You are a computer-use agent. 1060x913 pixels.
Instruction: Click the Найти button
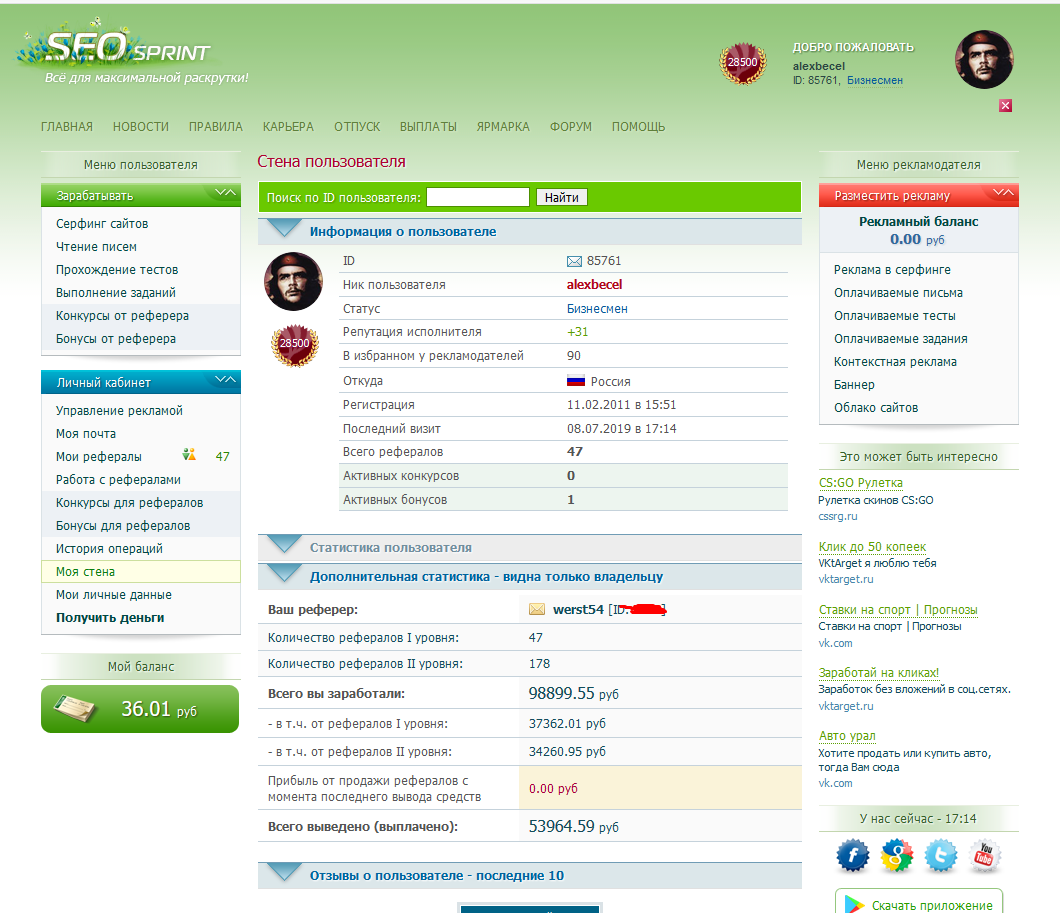pyautogui.click(x=562, y=197)
